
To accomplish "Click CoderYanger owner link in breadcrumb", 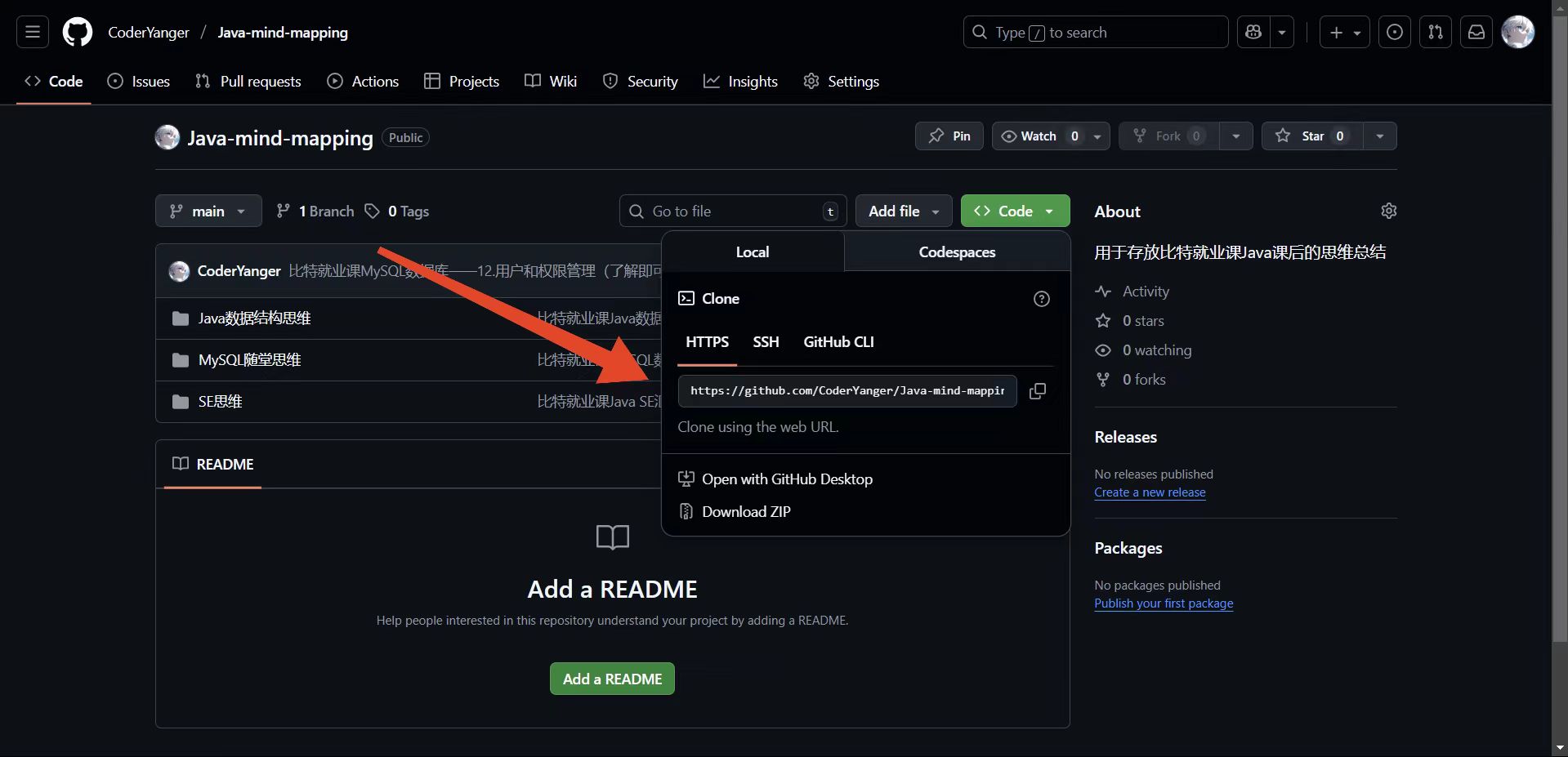I will pos(149,33).
